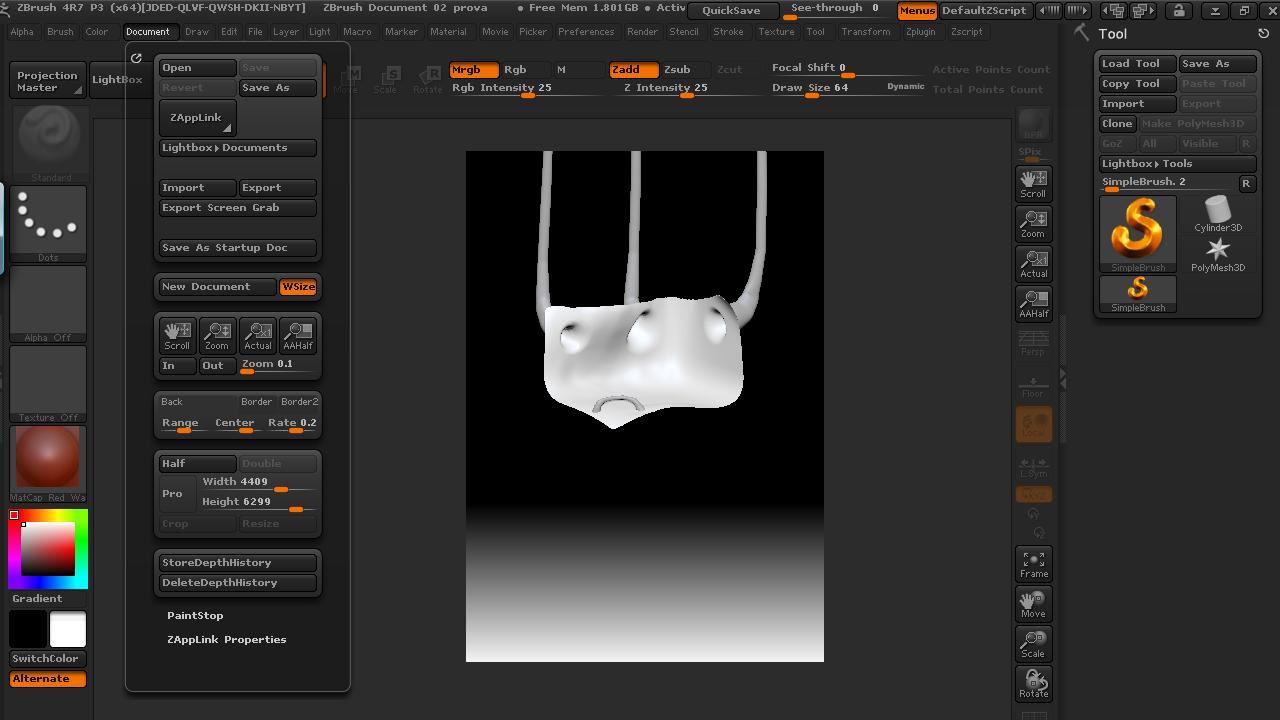Click the Zoom icon in right shelf

click(1033, 224)
